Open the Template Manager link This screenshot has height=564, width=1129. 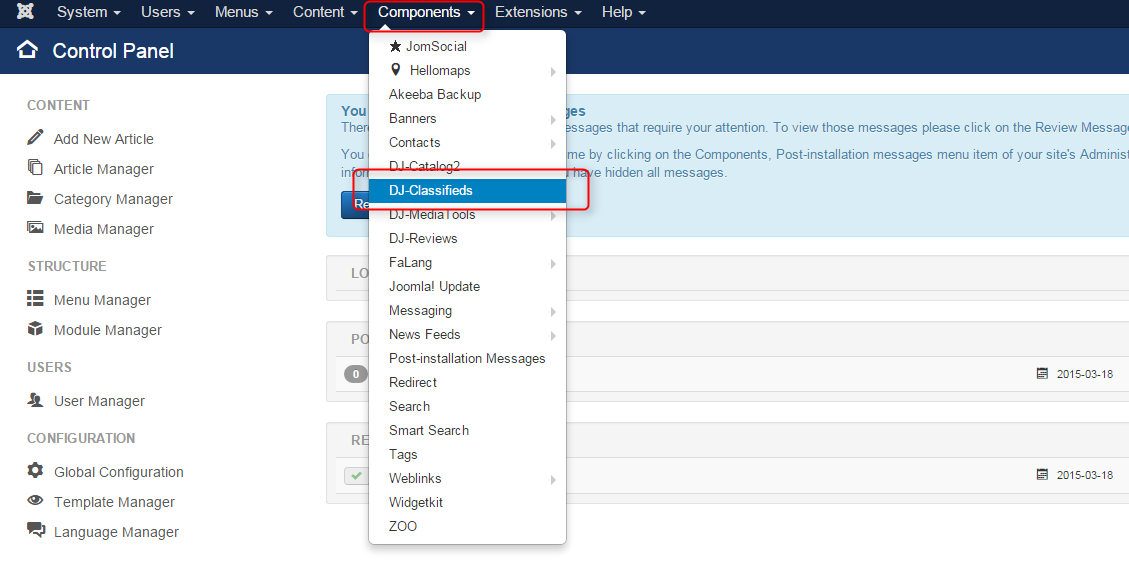114,502
